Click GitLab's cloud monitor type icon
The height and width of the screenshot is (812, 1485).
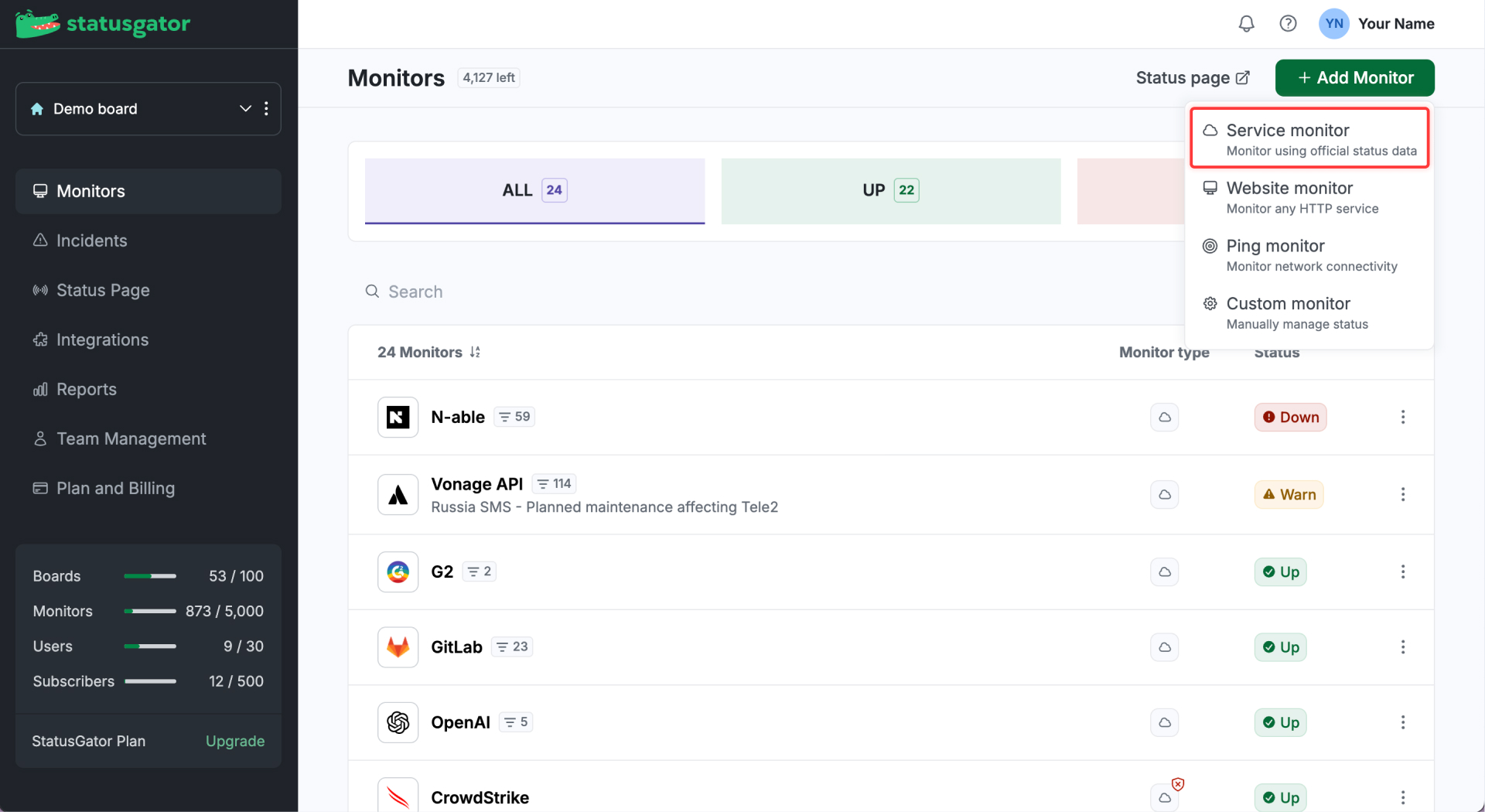click(1164, 647)
